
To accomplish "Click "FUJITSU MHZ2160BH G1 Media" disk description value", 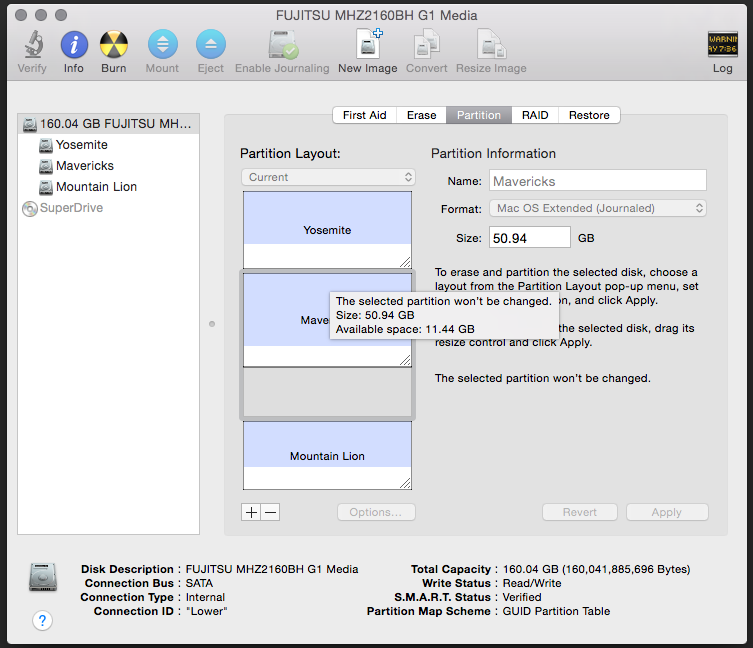I will (272, 569).
